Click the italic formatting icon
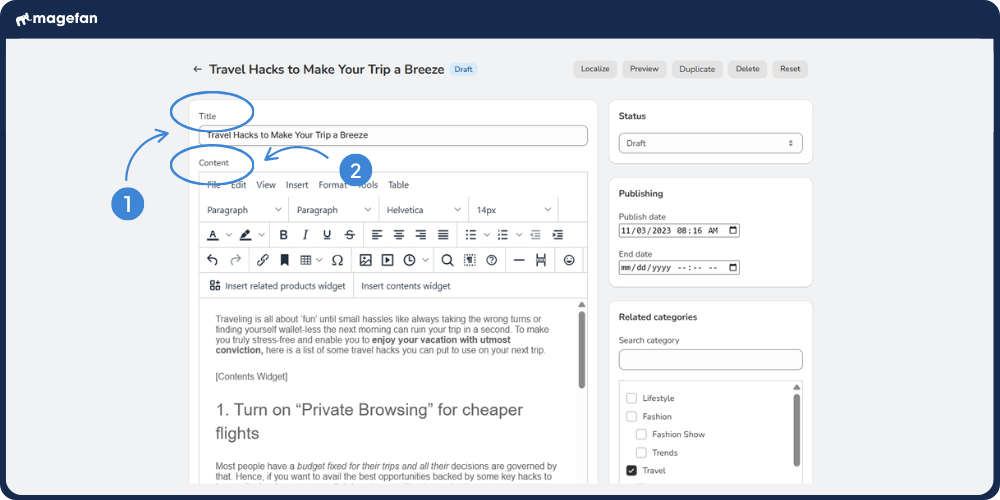This screenshot has width=1000, height=500. pos(305,235)
